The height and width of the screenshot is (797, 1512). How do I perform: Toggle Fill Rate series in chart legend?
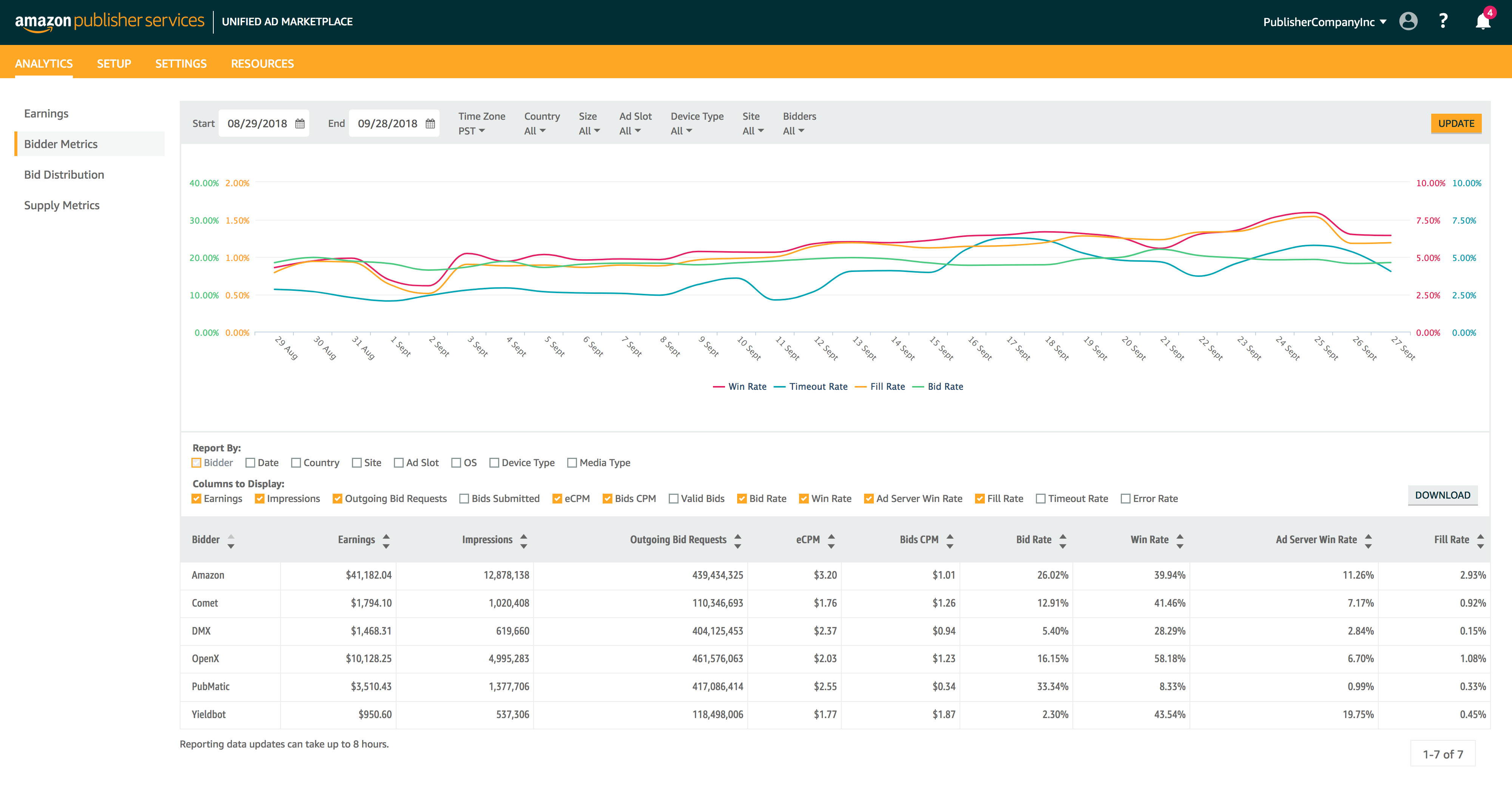(x=880, y=386)
